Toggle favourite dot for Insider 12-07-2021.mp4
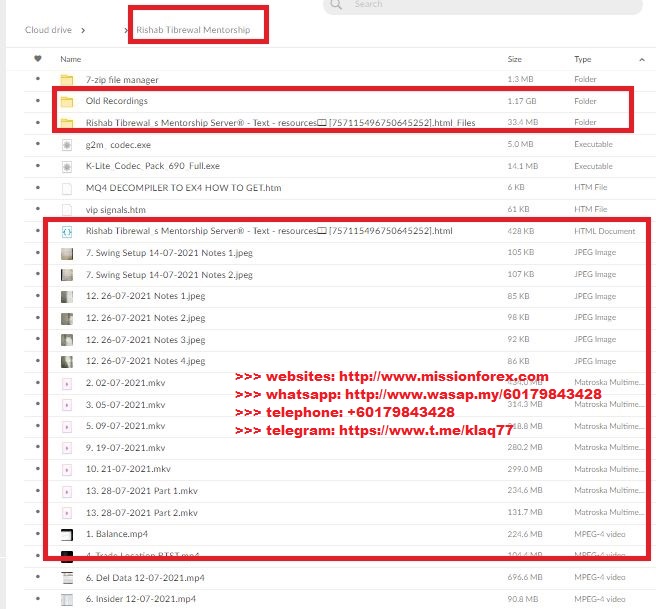This screenshot has width=656, height=609. [x=38, y=599]
